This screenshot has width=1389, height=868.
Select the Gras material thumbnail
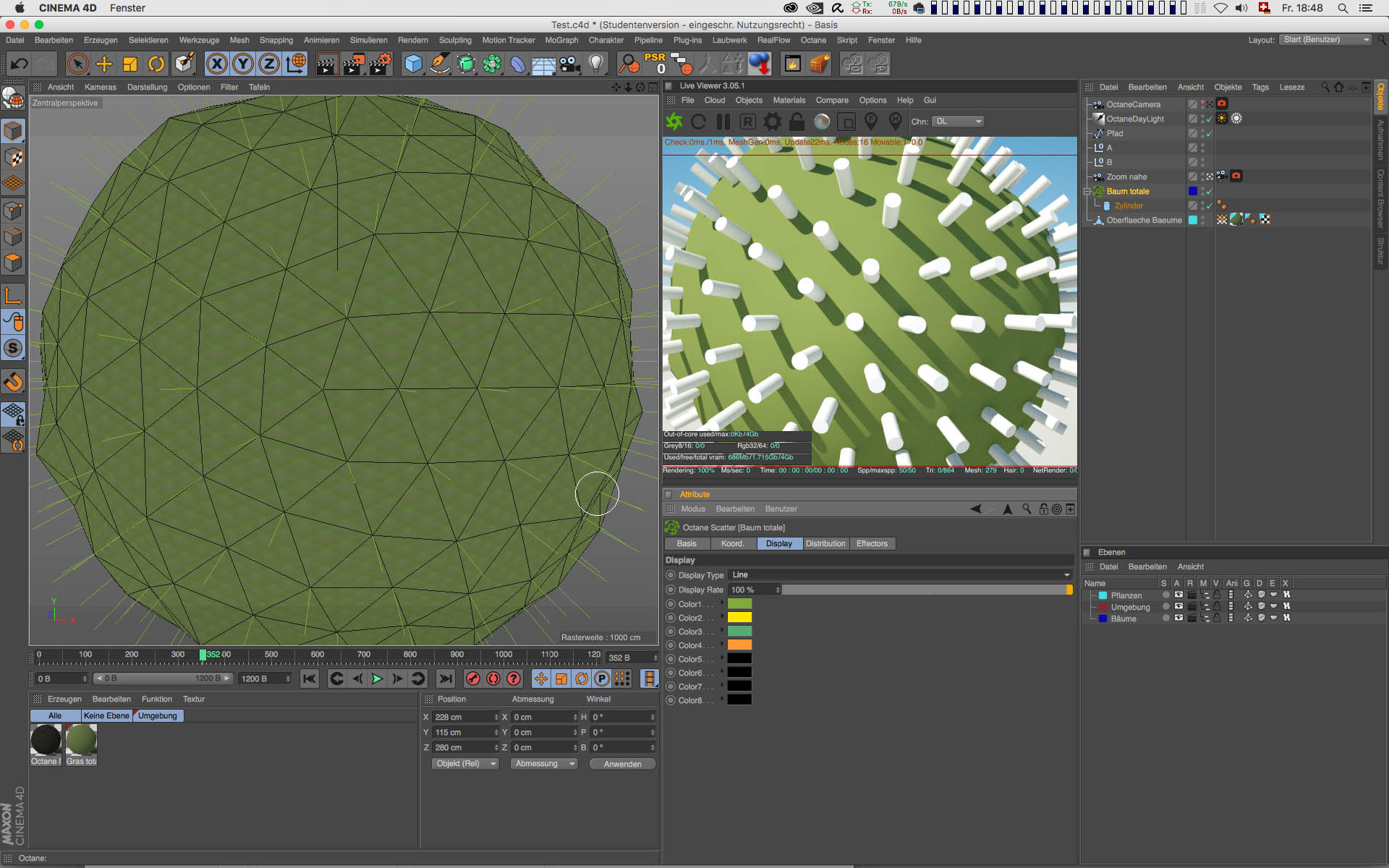[x=81, y=741]
